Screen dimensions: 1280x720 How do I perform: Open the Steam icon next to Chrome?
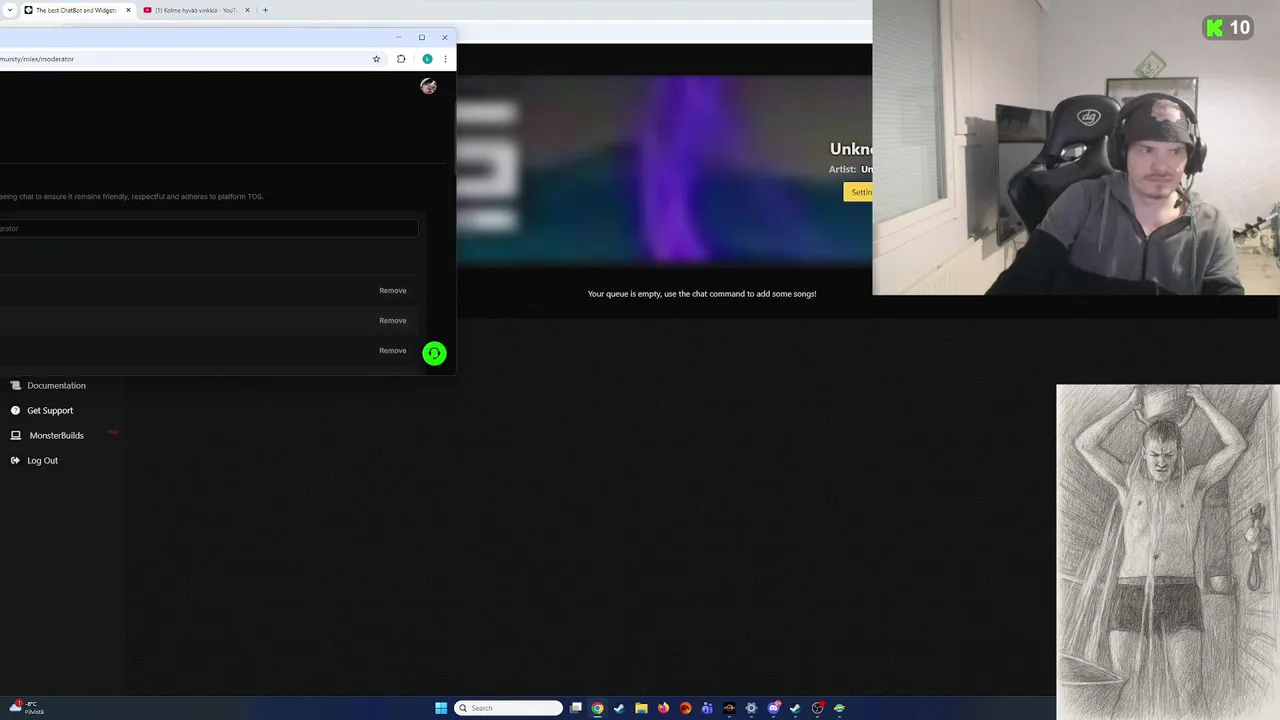(619, 708)
